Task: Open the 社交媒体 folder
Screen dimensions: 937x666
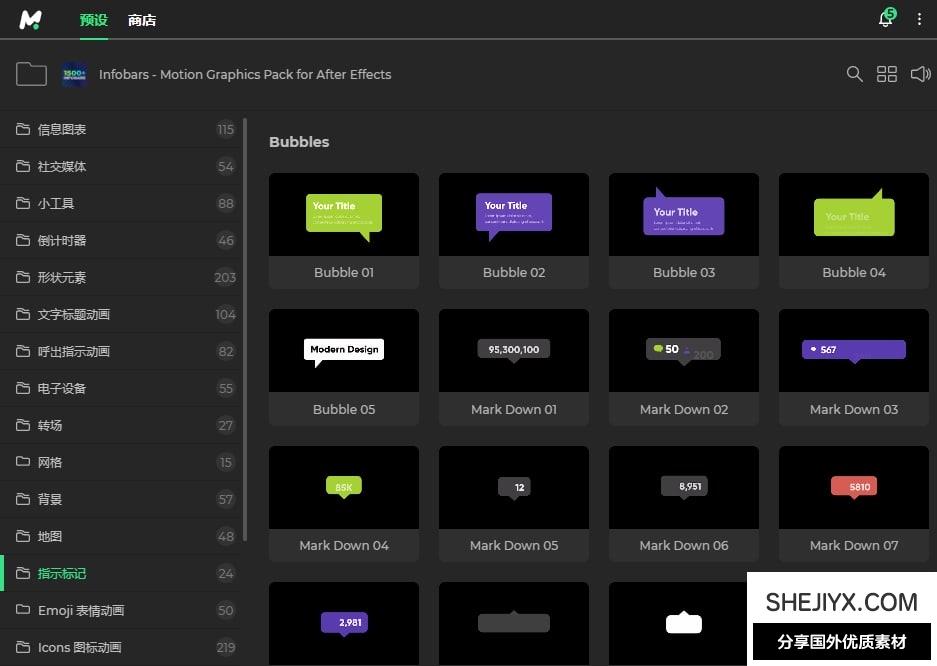Action: pyautogui.click(x=62, y=166)
